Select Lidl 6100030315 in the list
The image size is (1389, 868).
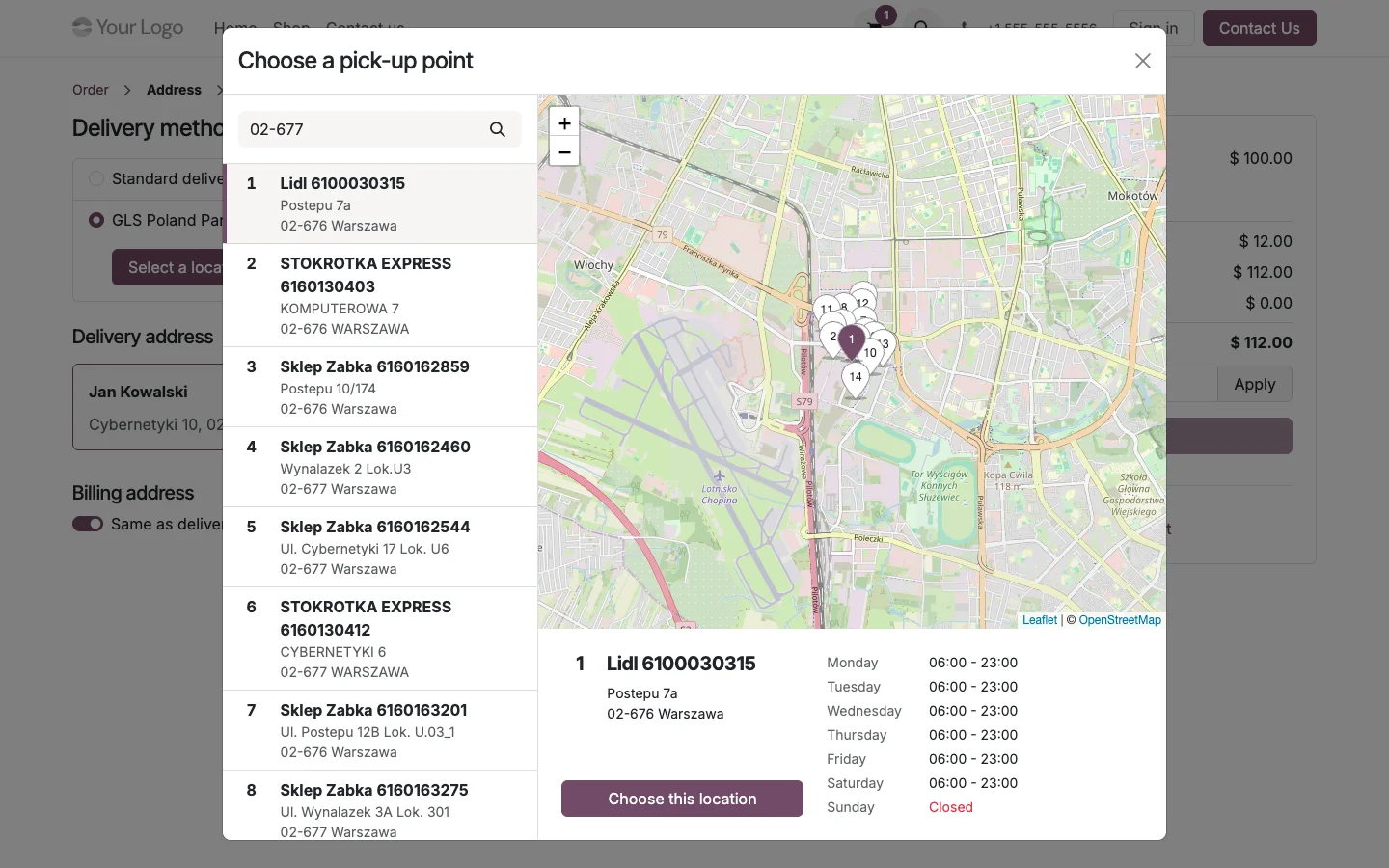380,203
